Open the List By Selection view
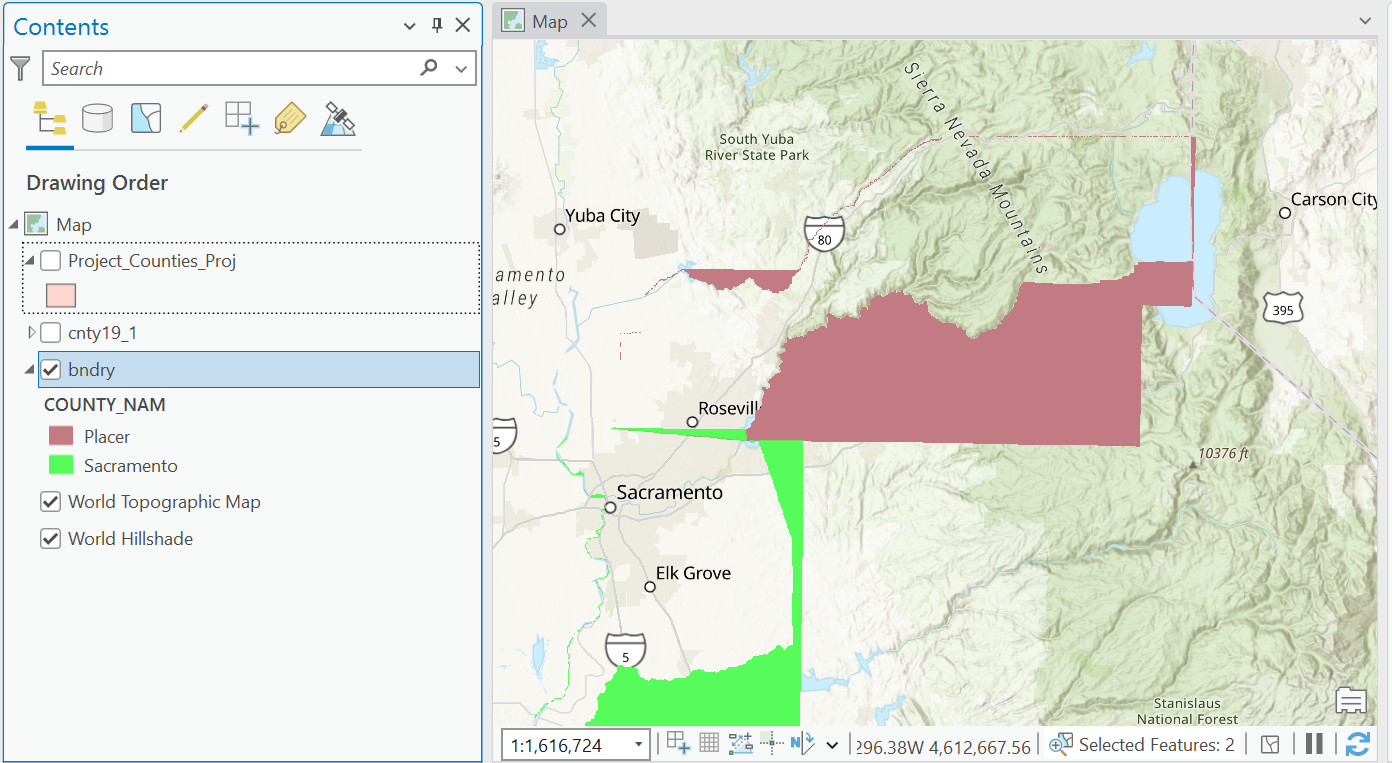Image resolution: width=1392 pixels, height=763 pixels. click(x=145, y=118)
